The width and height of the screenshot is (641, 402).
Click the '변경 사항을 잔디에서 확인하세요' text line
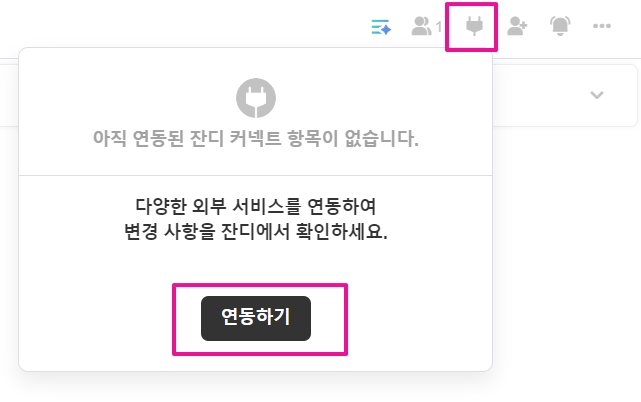pos(255,233)
